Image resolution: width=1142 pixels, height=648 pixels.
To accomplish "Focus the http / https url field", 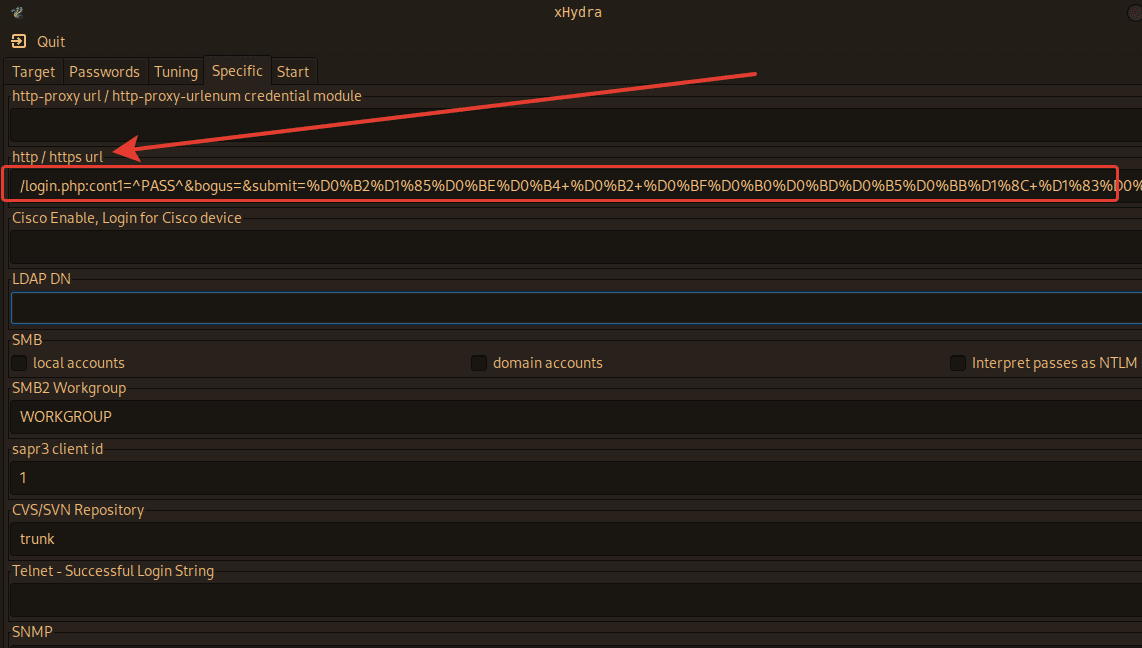I will click(560, 185).
